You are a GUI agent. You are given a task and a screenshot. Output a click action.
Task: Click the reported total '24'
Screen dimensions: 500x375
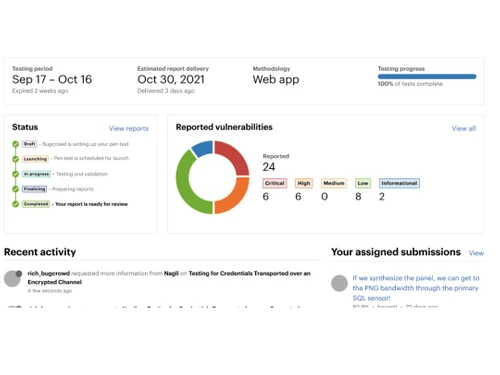tap(269, 167)
